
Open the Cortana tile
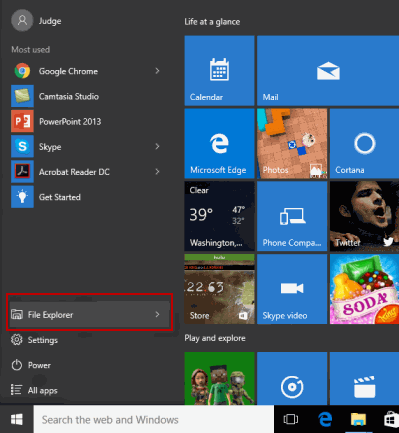[364, 143]
